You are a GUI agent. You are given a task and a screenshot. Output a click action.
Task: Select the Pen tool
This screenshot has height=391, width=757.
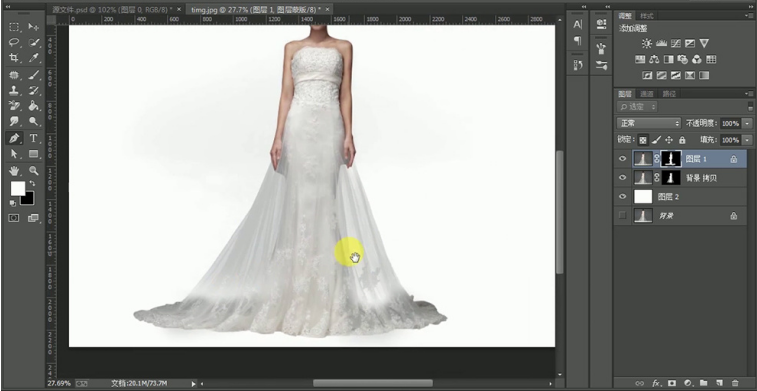click(14, 139)
